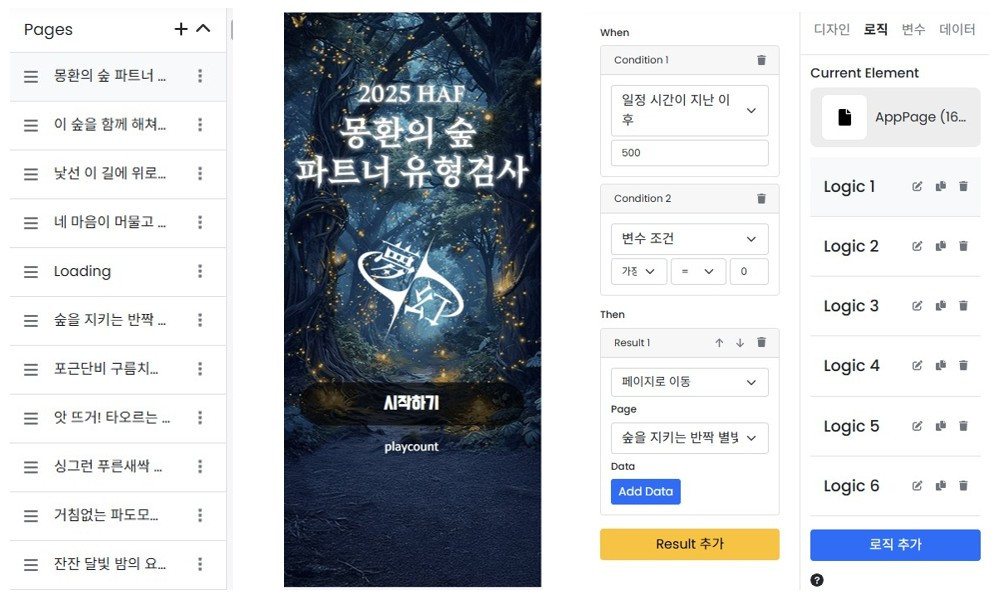Click the Add Data button

click(645, 491)
